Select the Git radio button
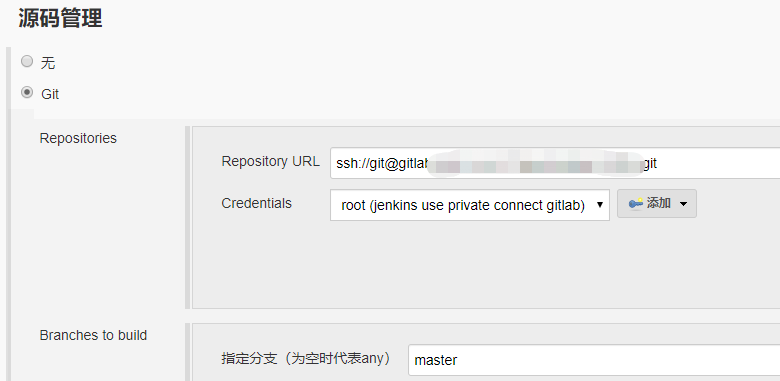 (27, 93)
